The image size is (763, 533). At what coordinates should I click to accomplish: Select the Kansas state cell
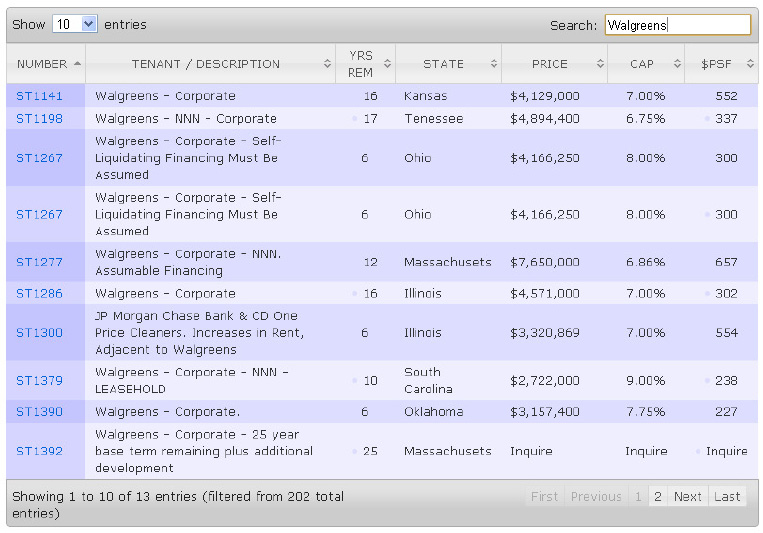tap(425, 96)
